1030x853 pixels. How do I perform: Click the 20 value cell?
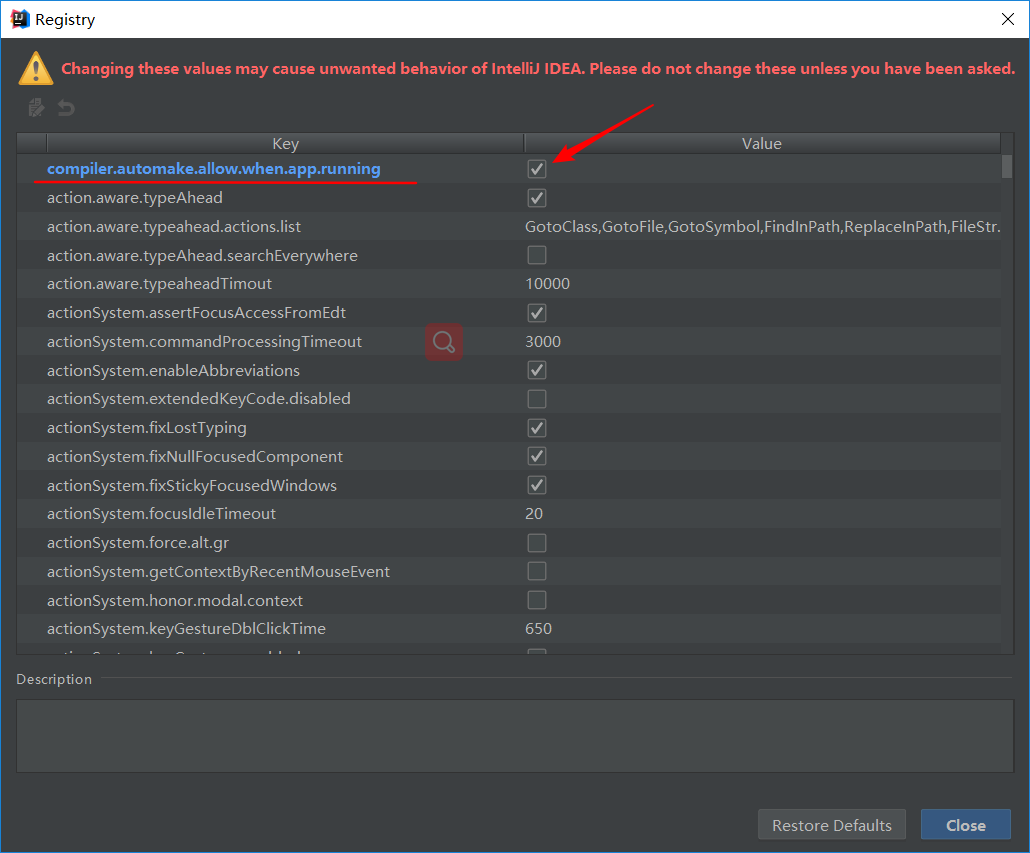click(x=763, y=514)
